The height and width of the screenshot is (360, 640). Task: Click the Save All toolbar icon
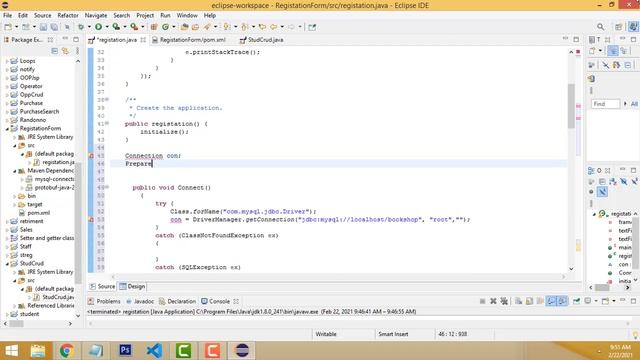(54, 27)
